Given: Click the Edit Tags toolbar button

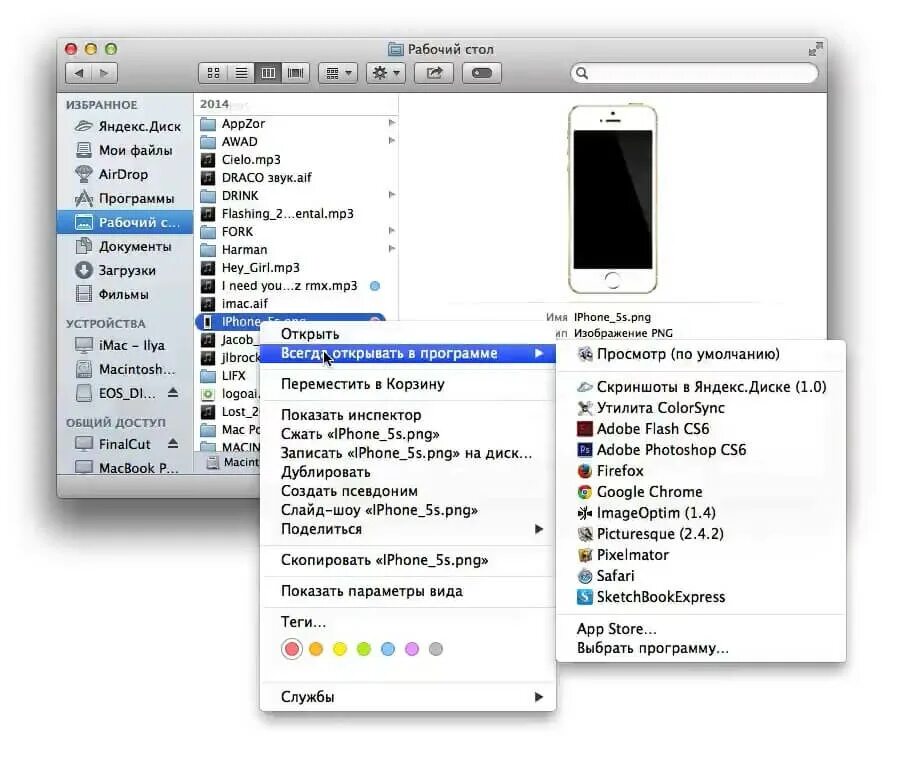Looking at the screenshot, I should click(482, 73).
